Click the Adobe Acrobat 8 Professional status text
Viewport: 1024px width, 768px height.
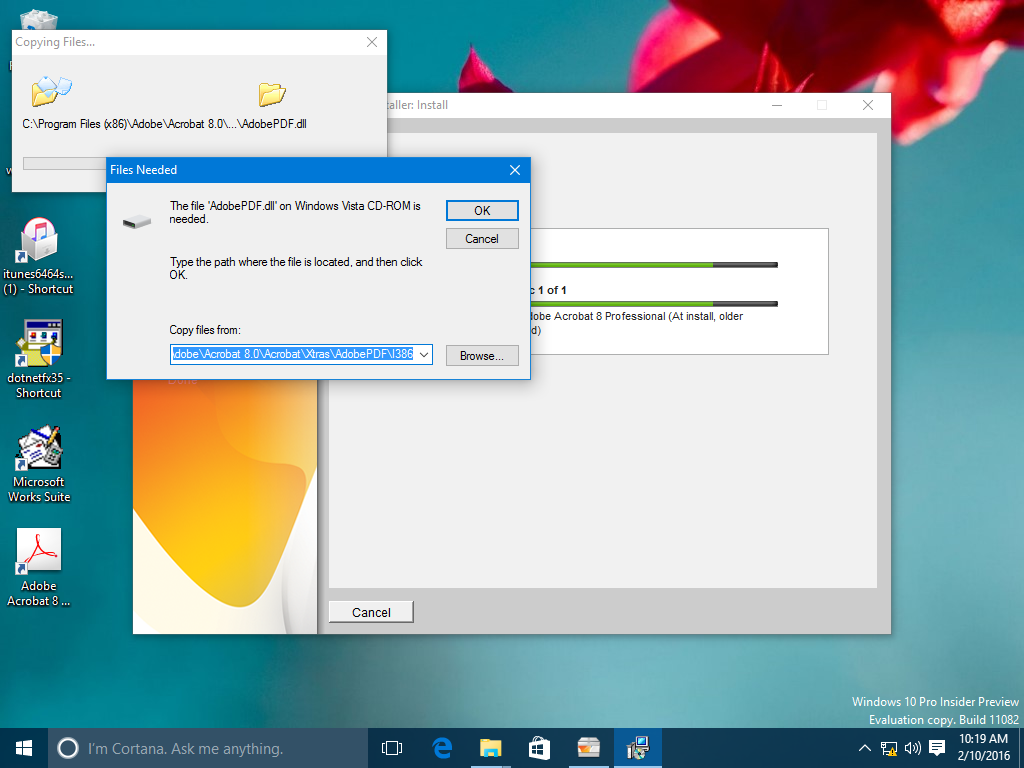click(635, 323)
